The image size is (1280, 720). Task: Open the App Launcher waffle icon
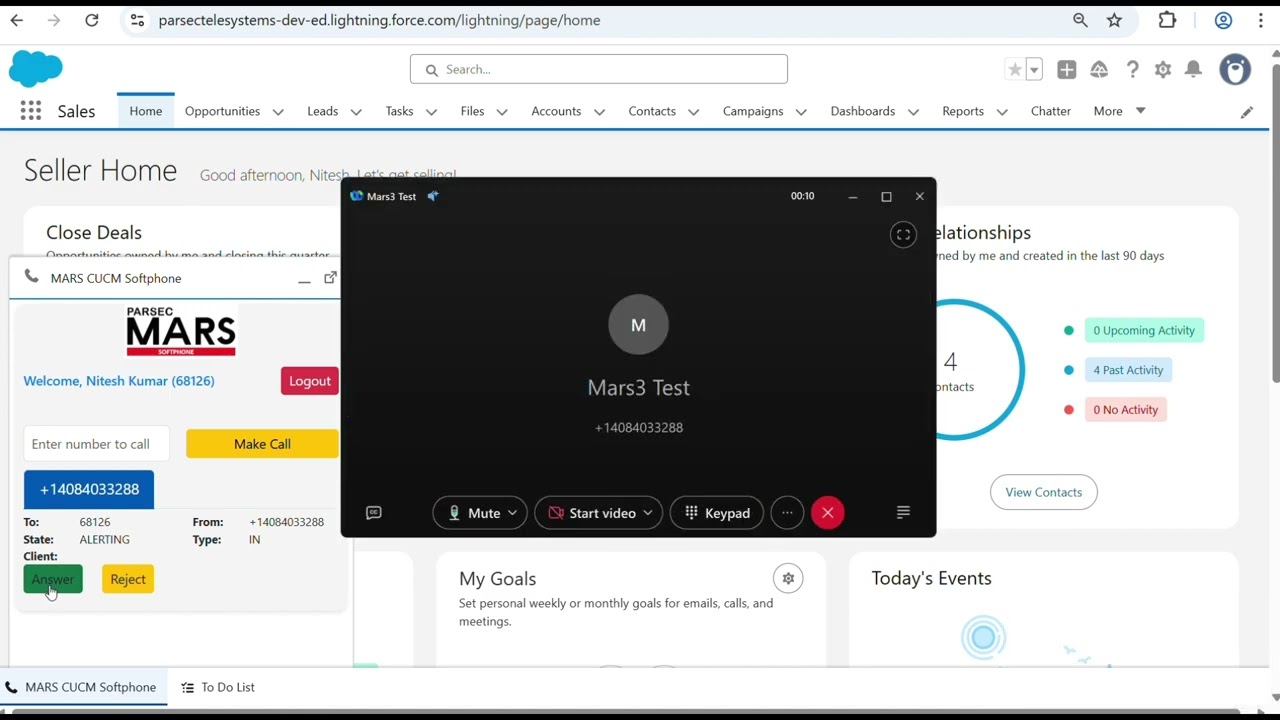pos(31,111)
